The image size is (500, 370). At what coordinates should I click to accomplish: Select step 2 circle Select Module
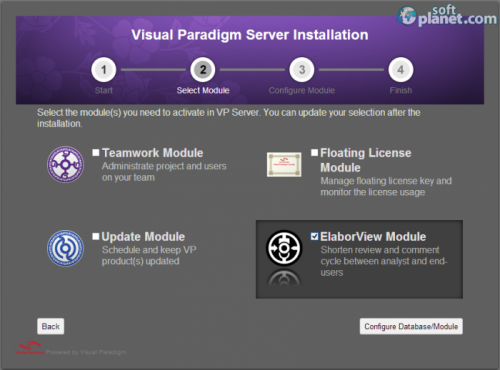pos(203,70)
